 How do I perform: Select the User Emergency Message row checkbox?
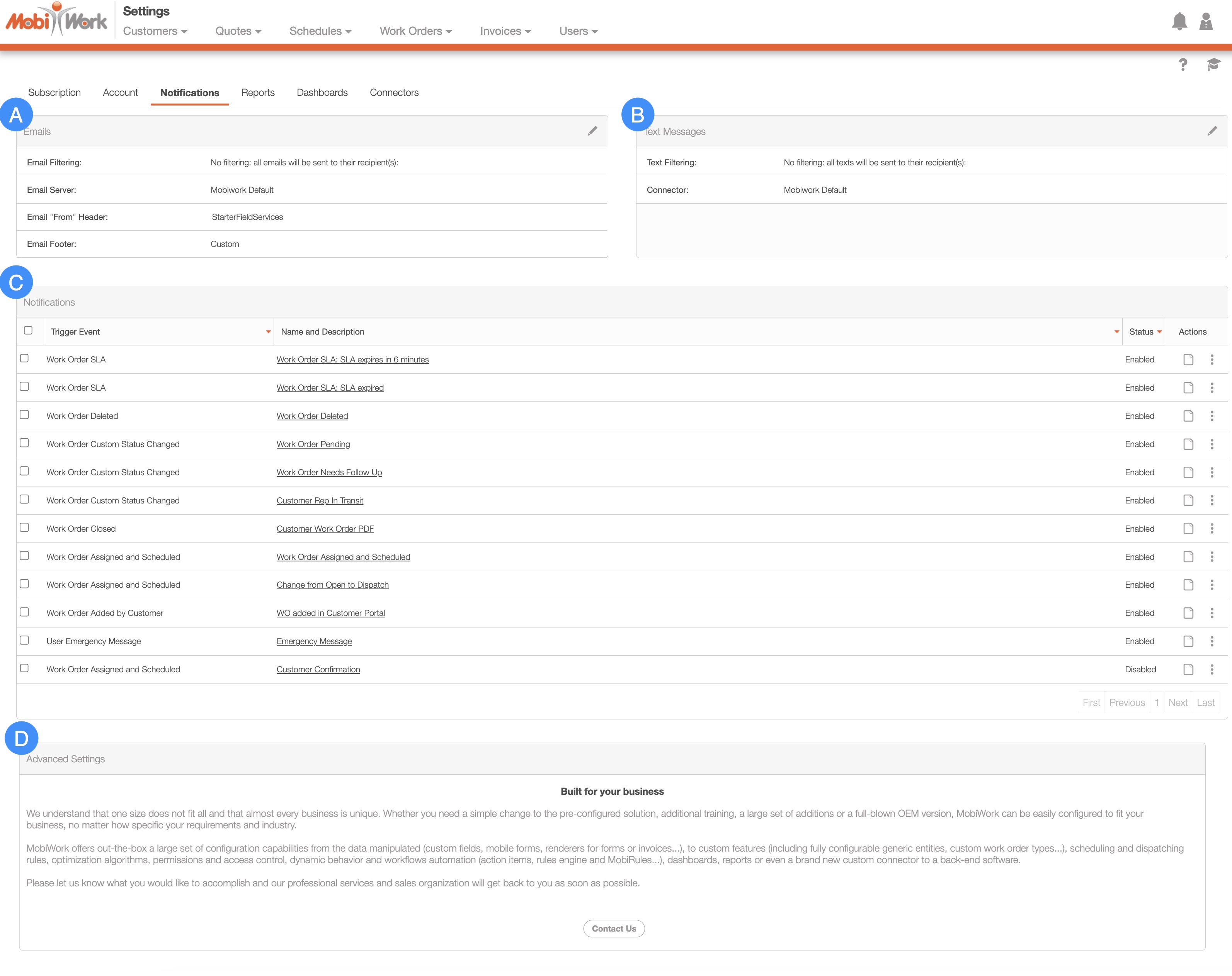click(x=24, y=640)
